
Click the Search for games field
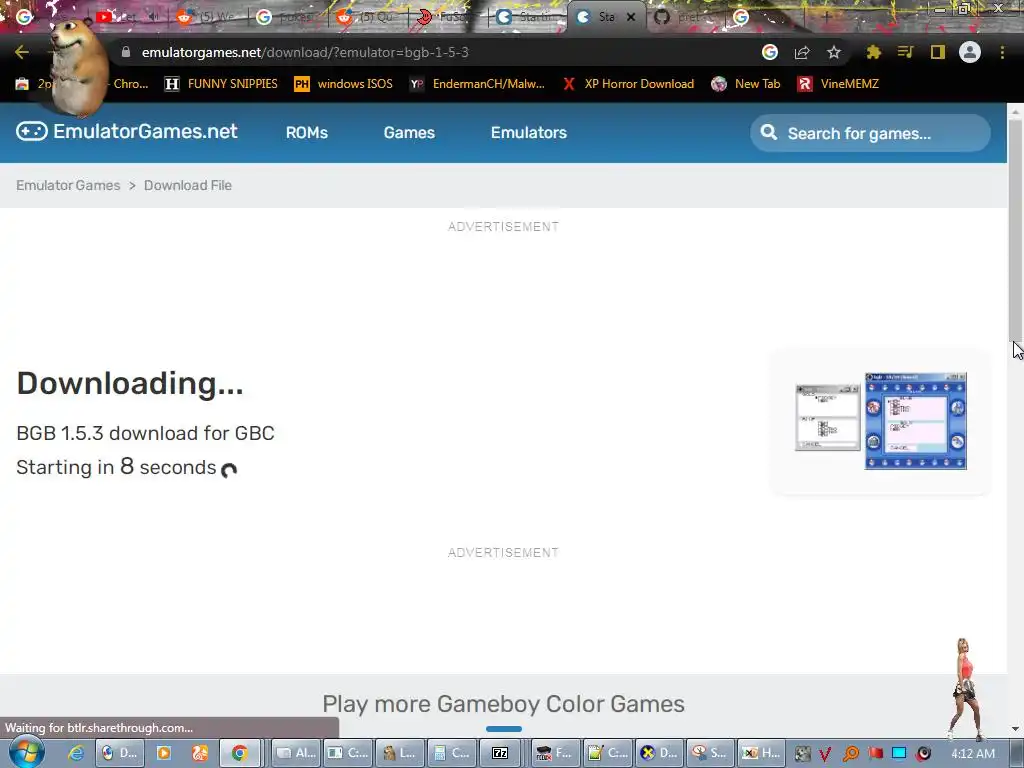871,133
